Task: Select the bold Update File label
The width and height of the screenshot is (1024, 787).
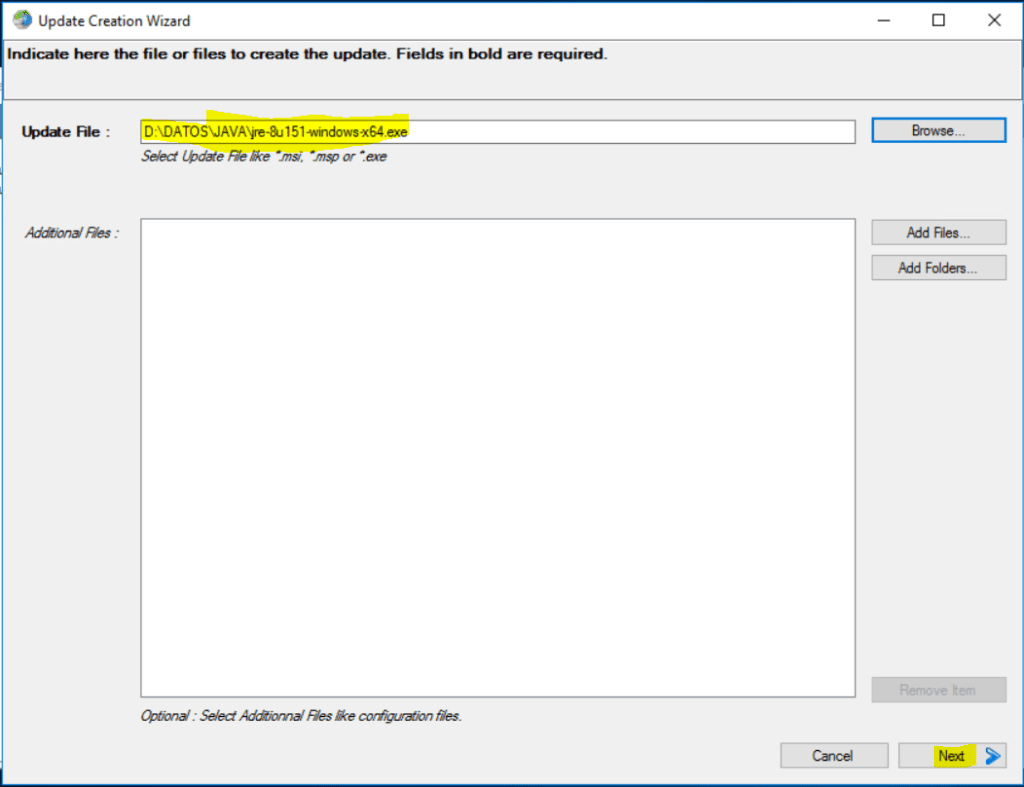Action: (x=65, y=132)
